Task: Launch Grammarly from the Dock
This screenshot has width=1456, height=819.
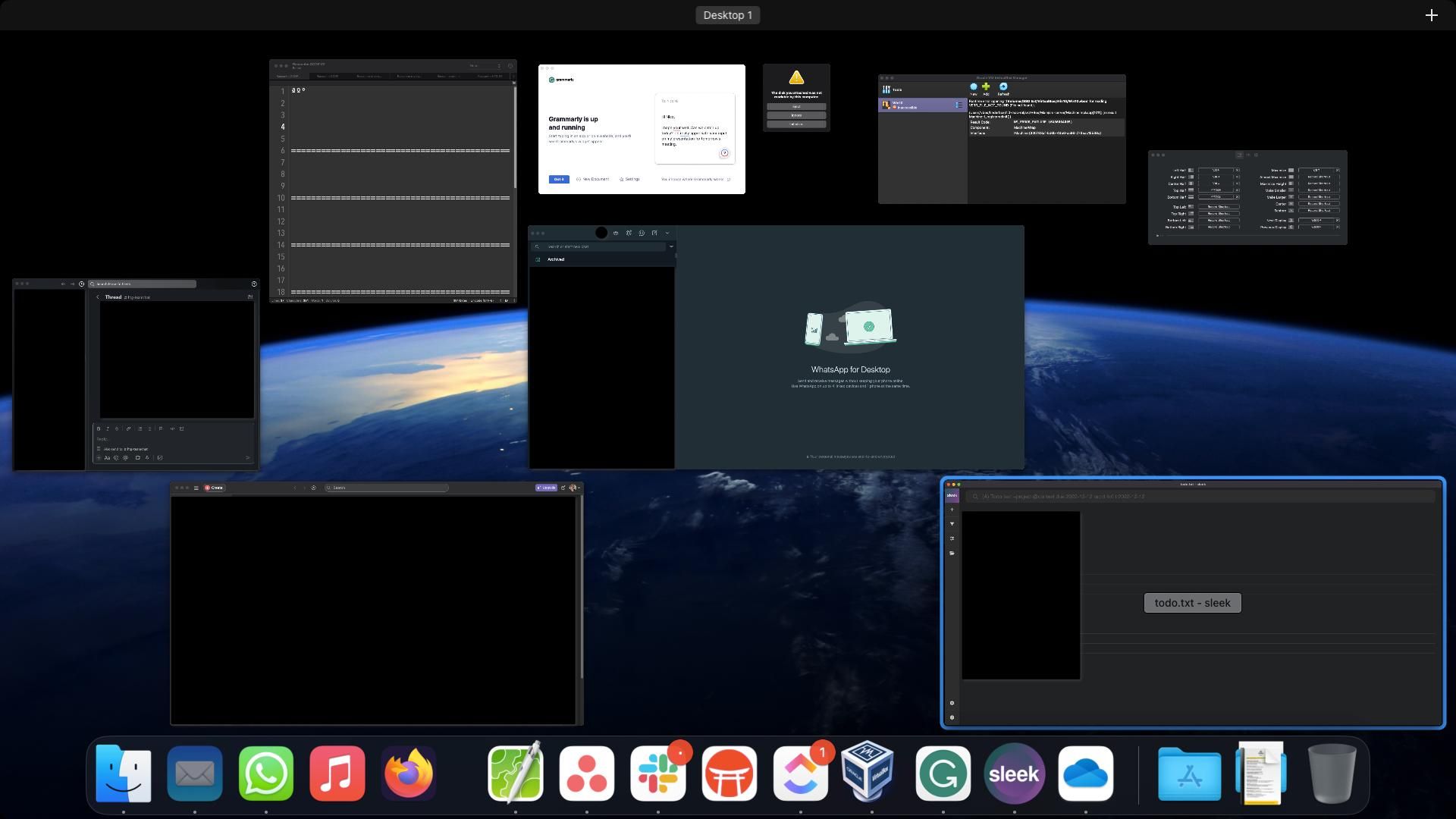Action: click(943, 773)
